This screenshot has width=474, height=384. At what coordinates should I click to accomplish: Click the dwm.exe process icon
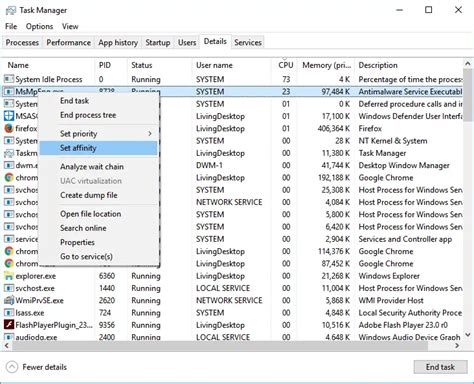(x=9, y=165)
